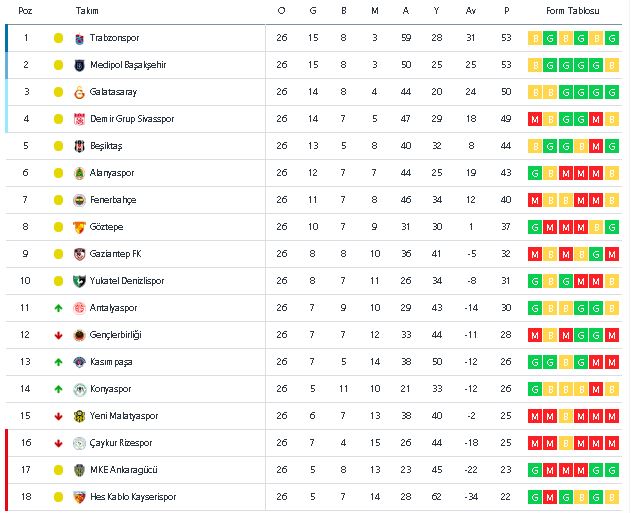
Task: Click Gaziantep FK's yellow position dot
Action: 59,254
